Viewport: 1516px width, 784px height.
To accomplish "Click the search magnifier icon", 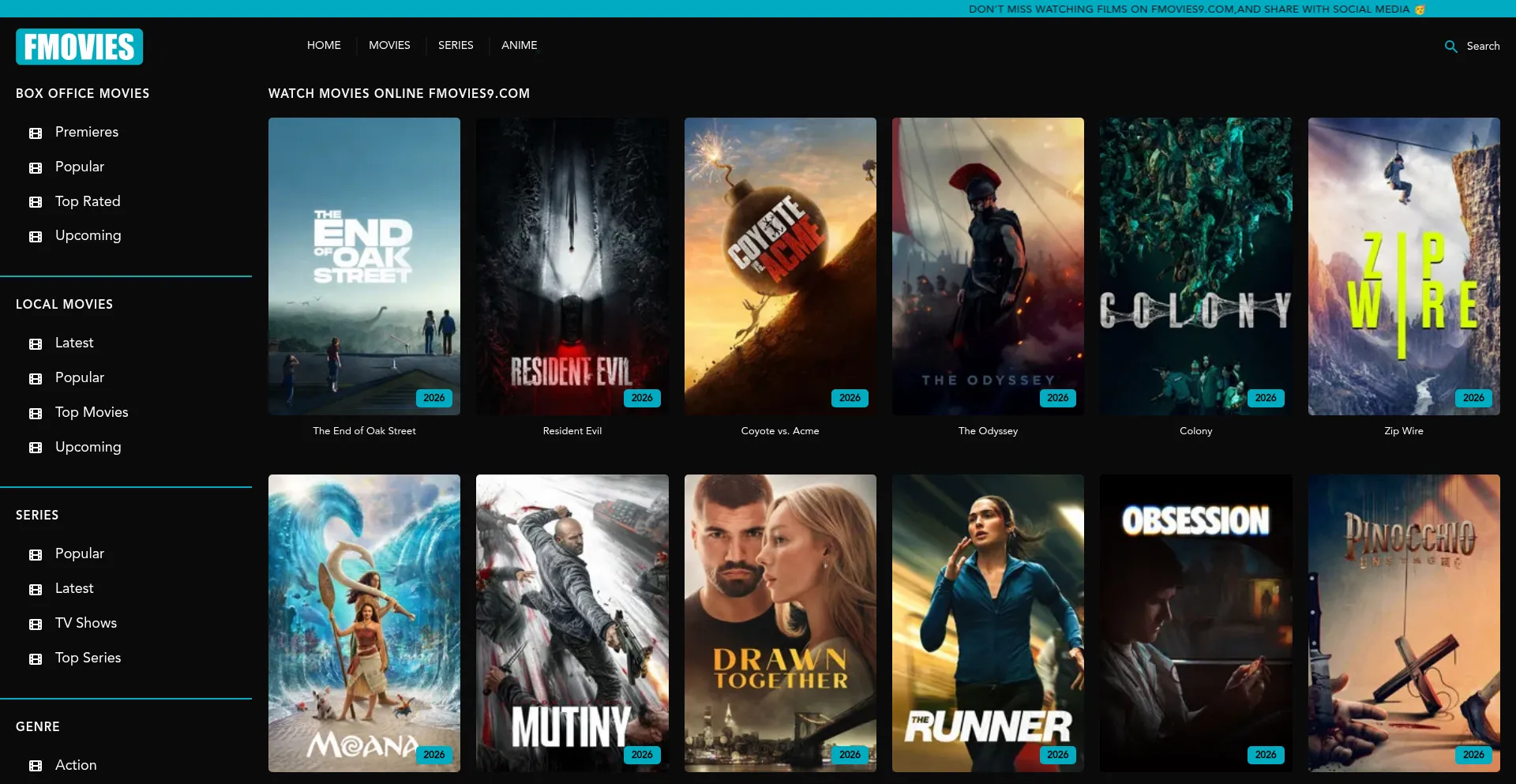I will pyautogui.click(x=1450, y=47).
